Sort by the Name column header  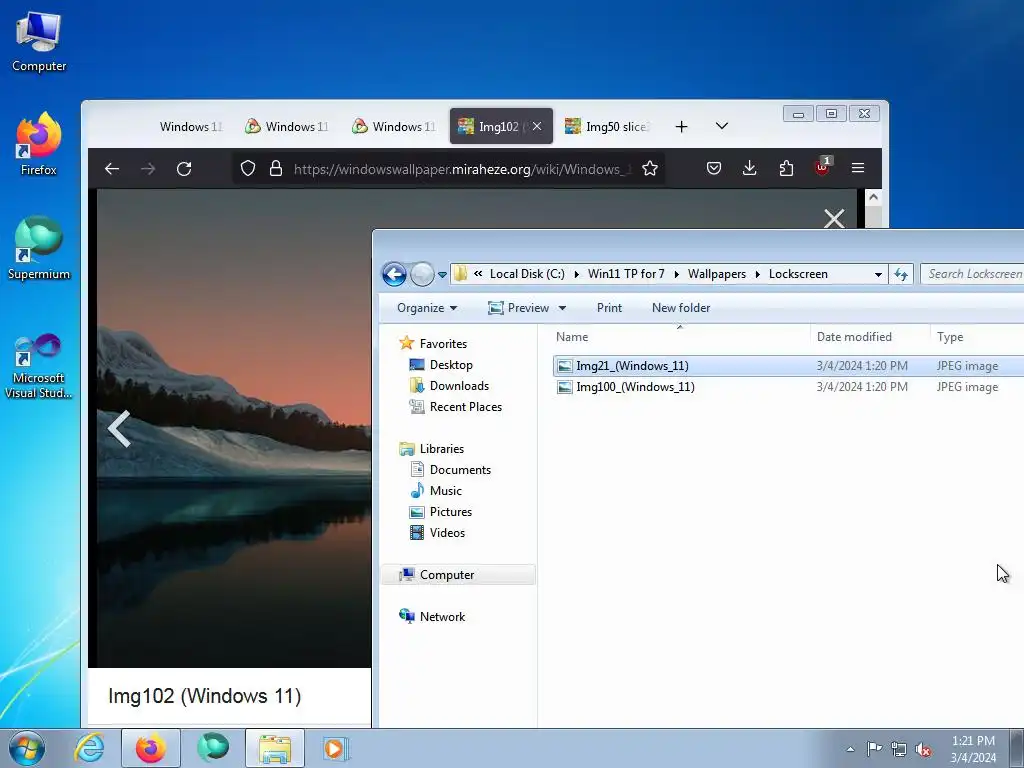pyautogui.click(x=679, y=336)
